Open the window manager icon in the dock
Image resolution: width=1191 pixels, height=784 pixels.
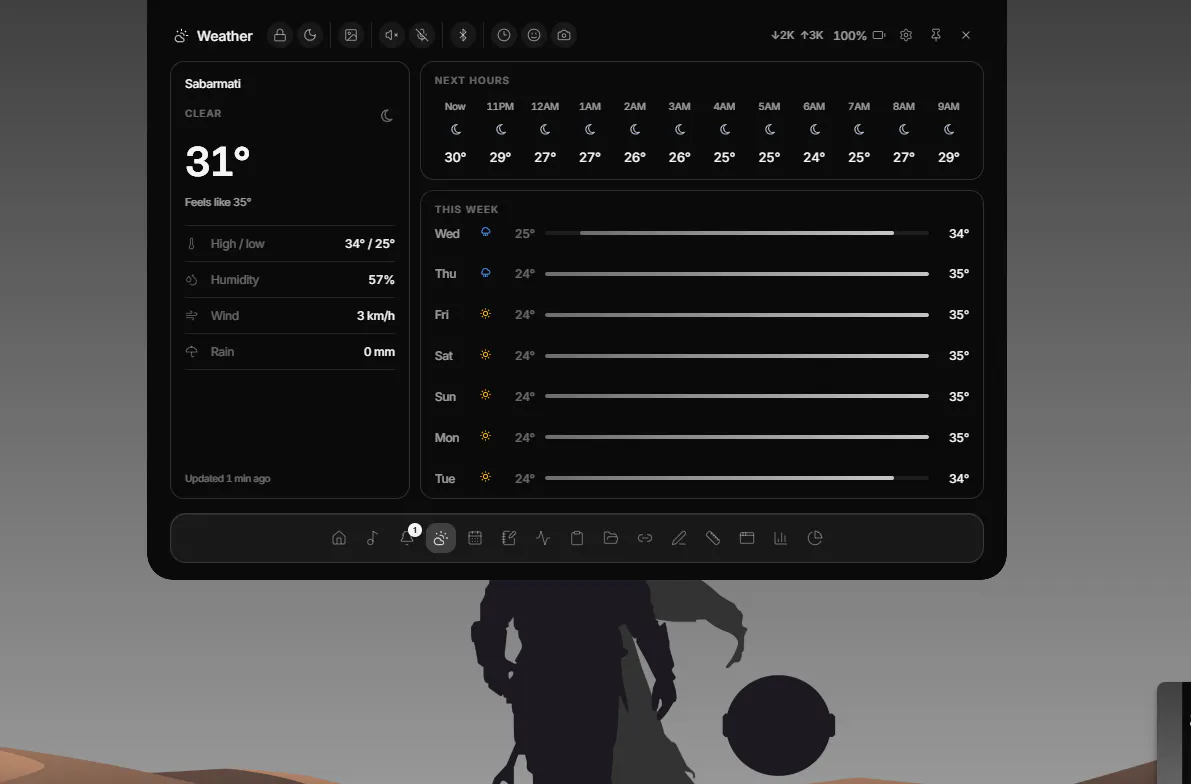pos(747,538)
